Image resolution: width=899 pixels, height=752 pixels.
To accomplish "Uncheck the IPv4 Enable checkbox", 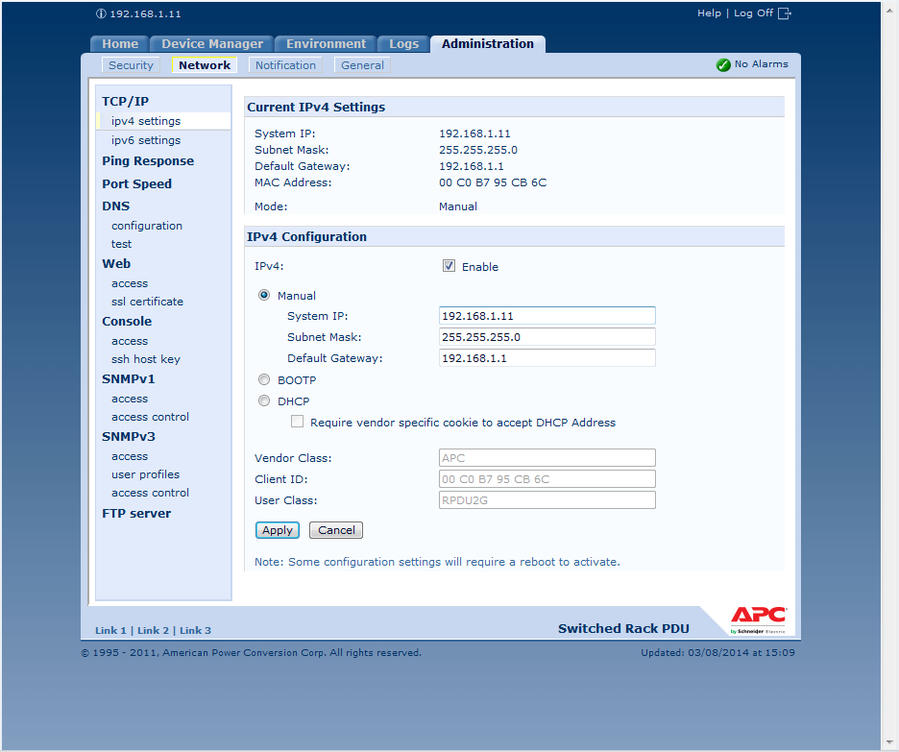I will point(449,266).
